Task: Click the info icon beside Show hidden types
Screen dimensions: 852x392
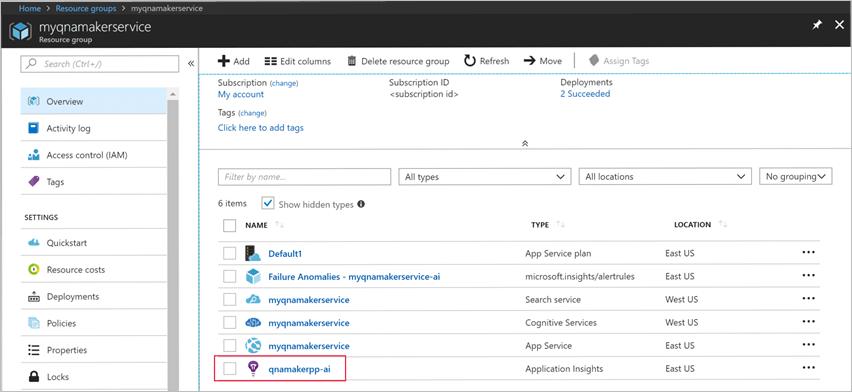Action: 361,204
